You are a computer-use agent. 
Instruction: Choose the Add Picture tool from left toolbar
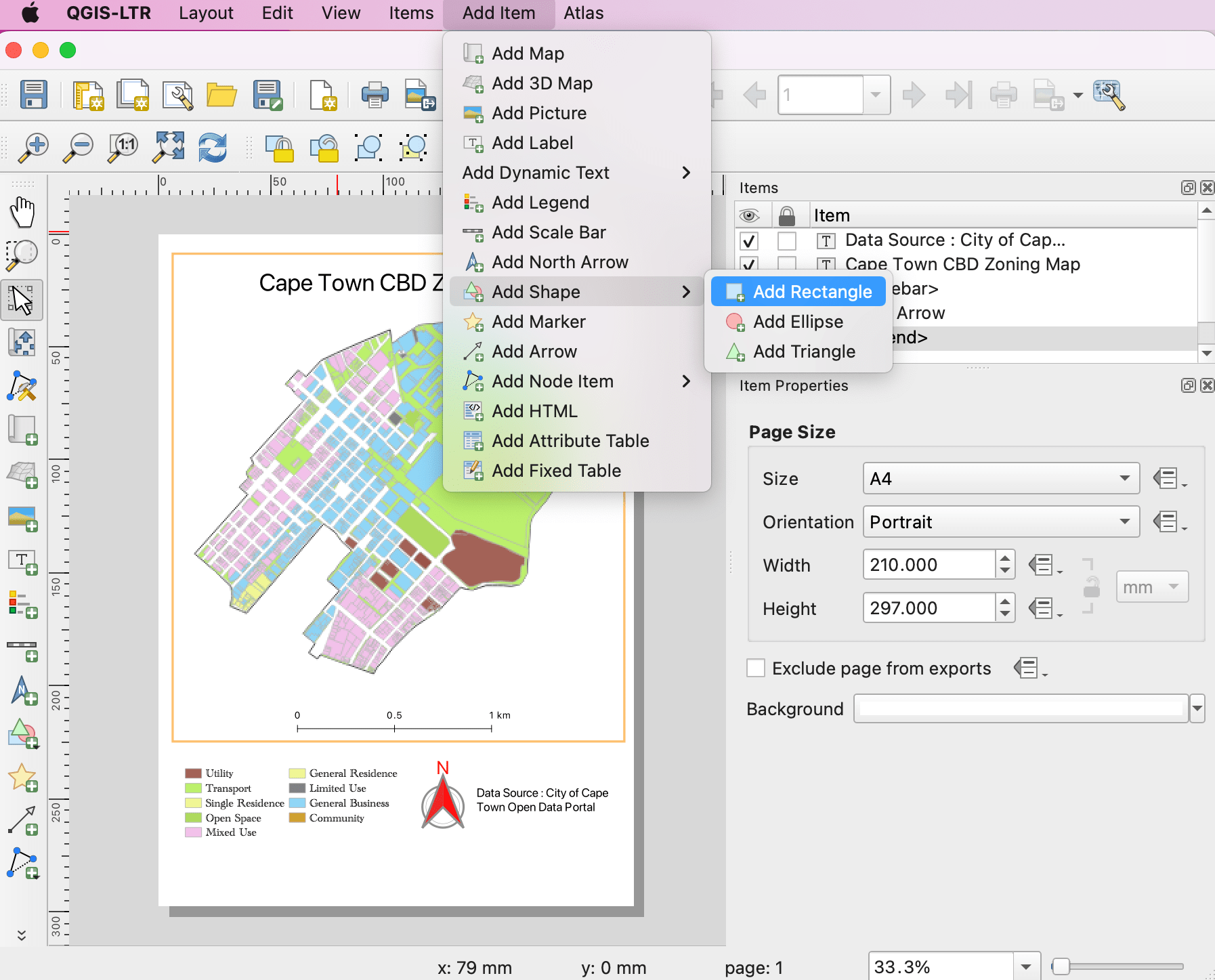click(22, 519)
